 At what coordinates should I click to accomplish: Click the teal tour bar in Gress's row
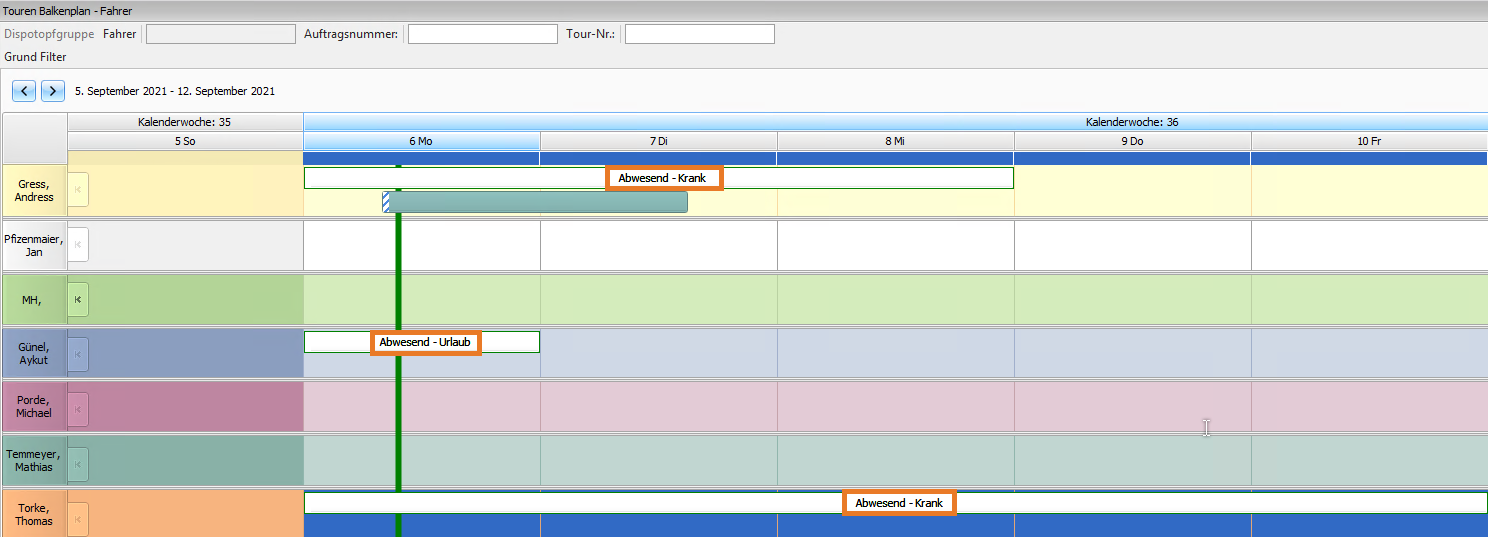tap(538, 202)
